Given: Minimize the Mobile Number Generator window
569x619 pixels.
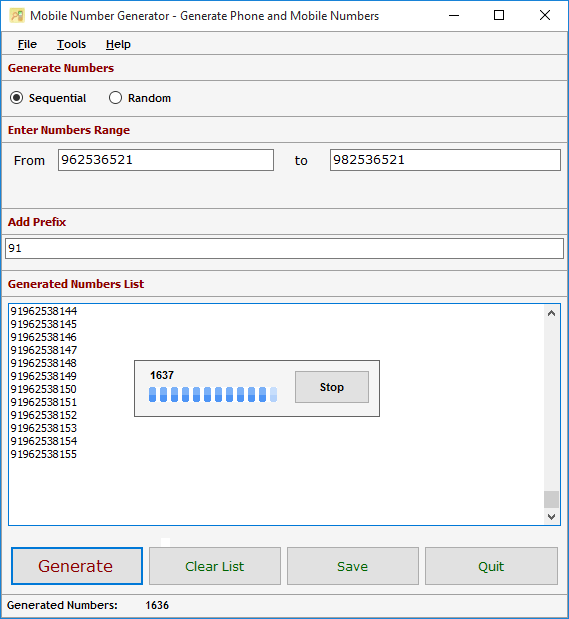Looking at the screenshot, I should [454, 16].
